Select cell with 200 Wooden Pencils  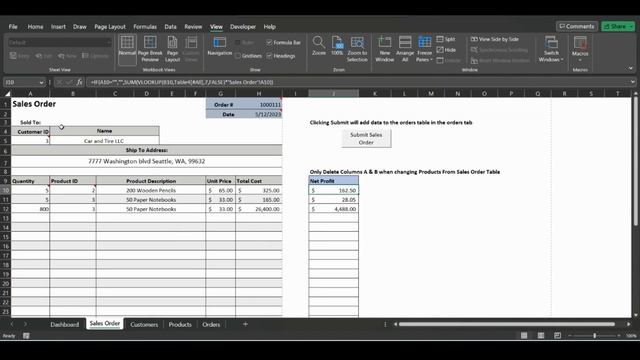coord(151,190)
